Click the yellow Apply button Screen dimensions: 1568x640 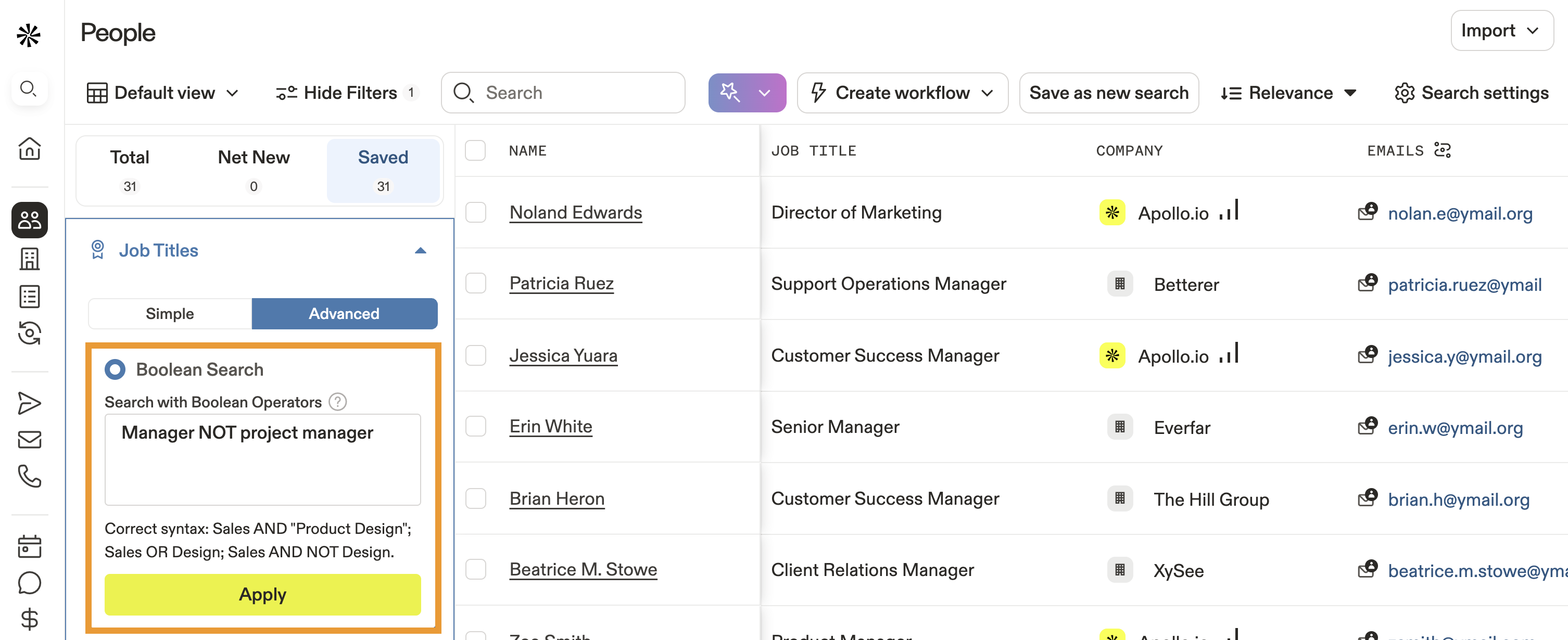coord(262,594)
